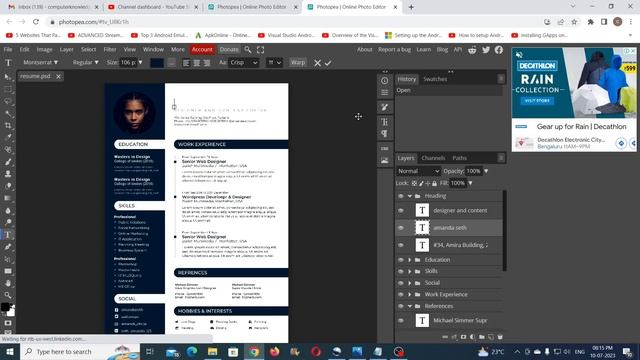Viewport: 640px width, 360px height.
Task: Open the Regular font style dropdown
Action: click(x=85, y=62)
